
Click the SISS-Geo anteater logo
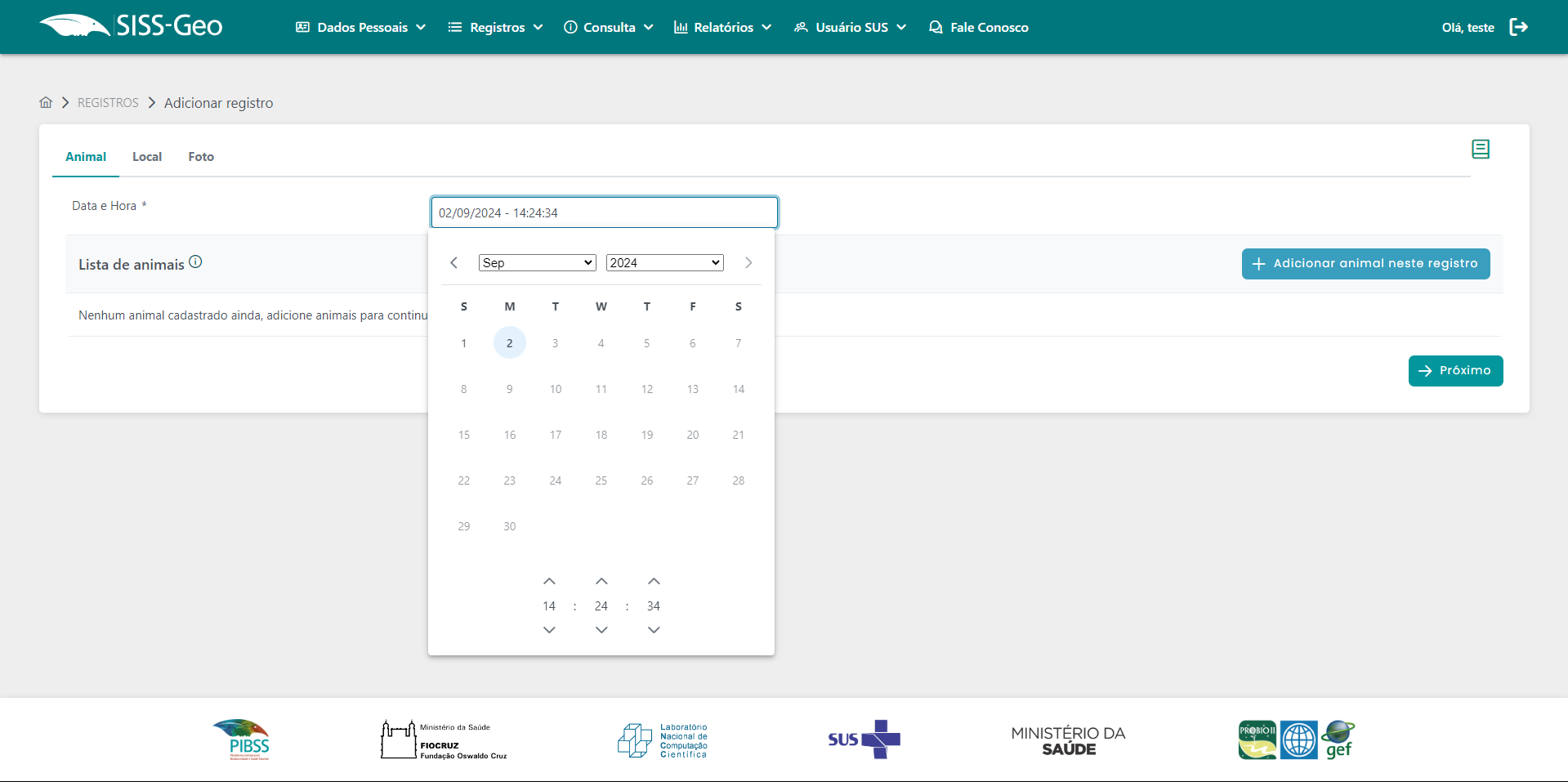point(131,26)
